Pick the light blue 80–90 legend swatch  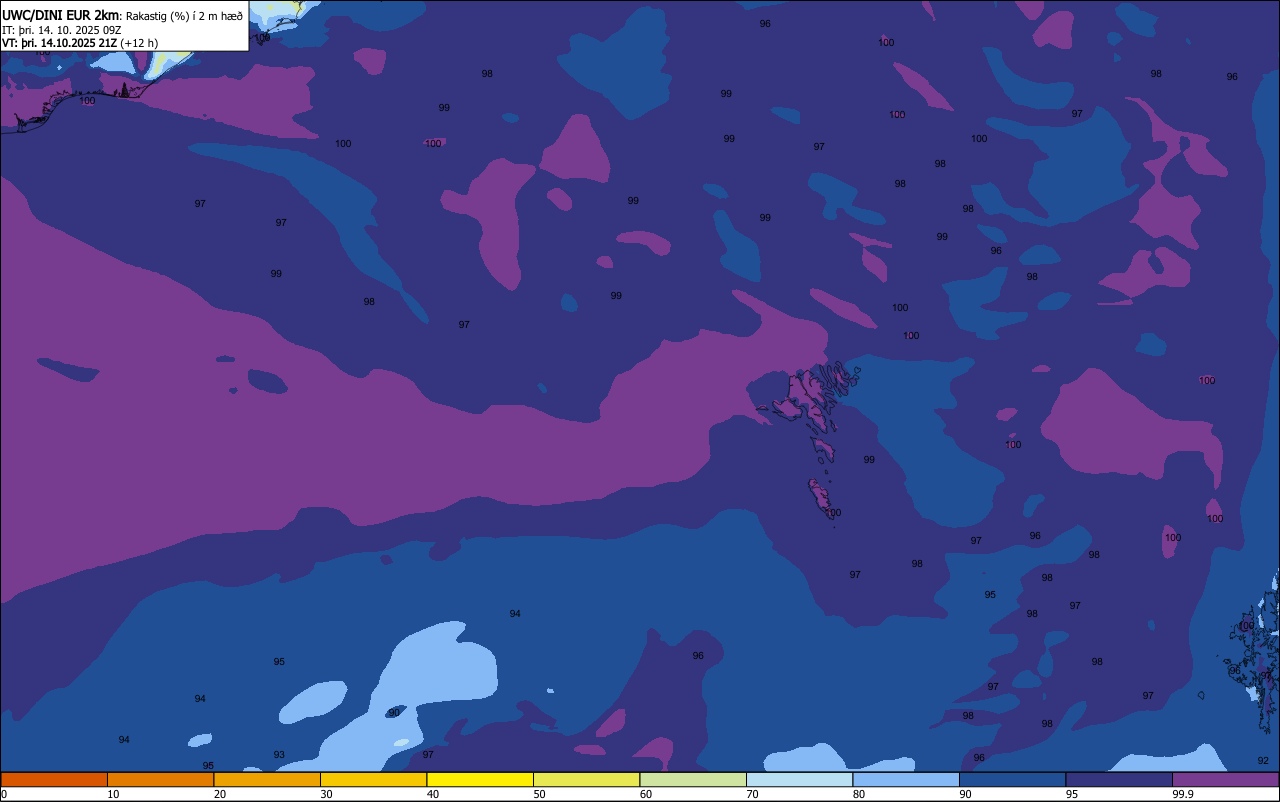pos(906,779)
